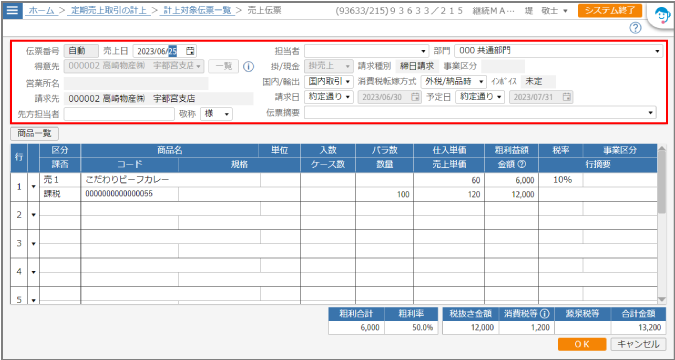675x360 pixels.
Task: Click 粗利率 value 50.0%
Action: (x=411, y=328)
